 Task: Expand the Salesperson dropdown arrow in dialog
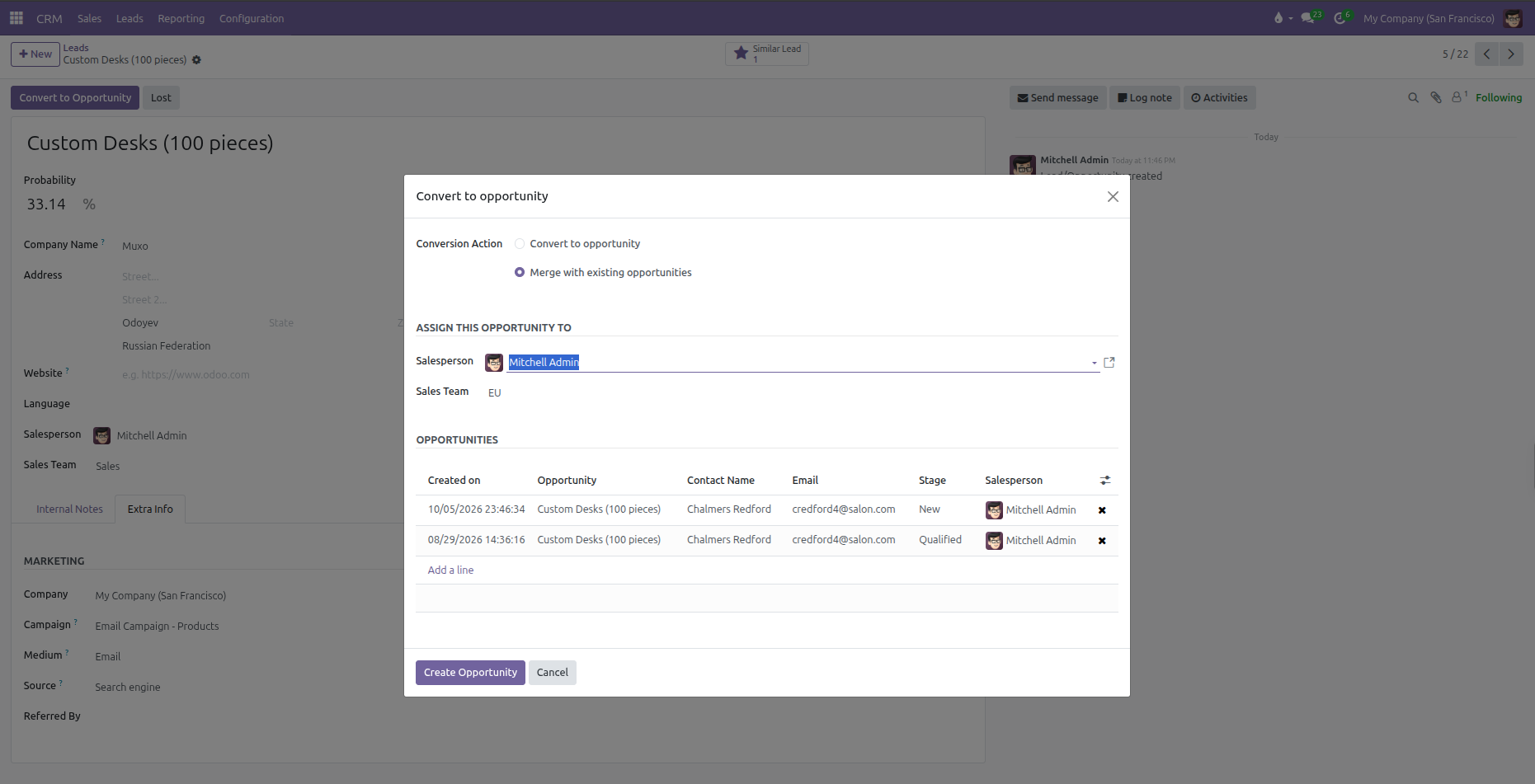pos(1095,363)
